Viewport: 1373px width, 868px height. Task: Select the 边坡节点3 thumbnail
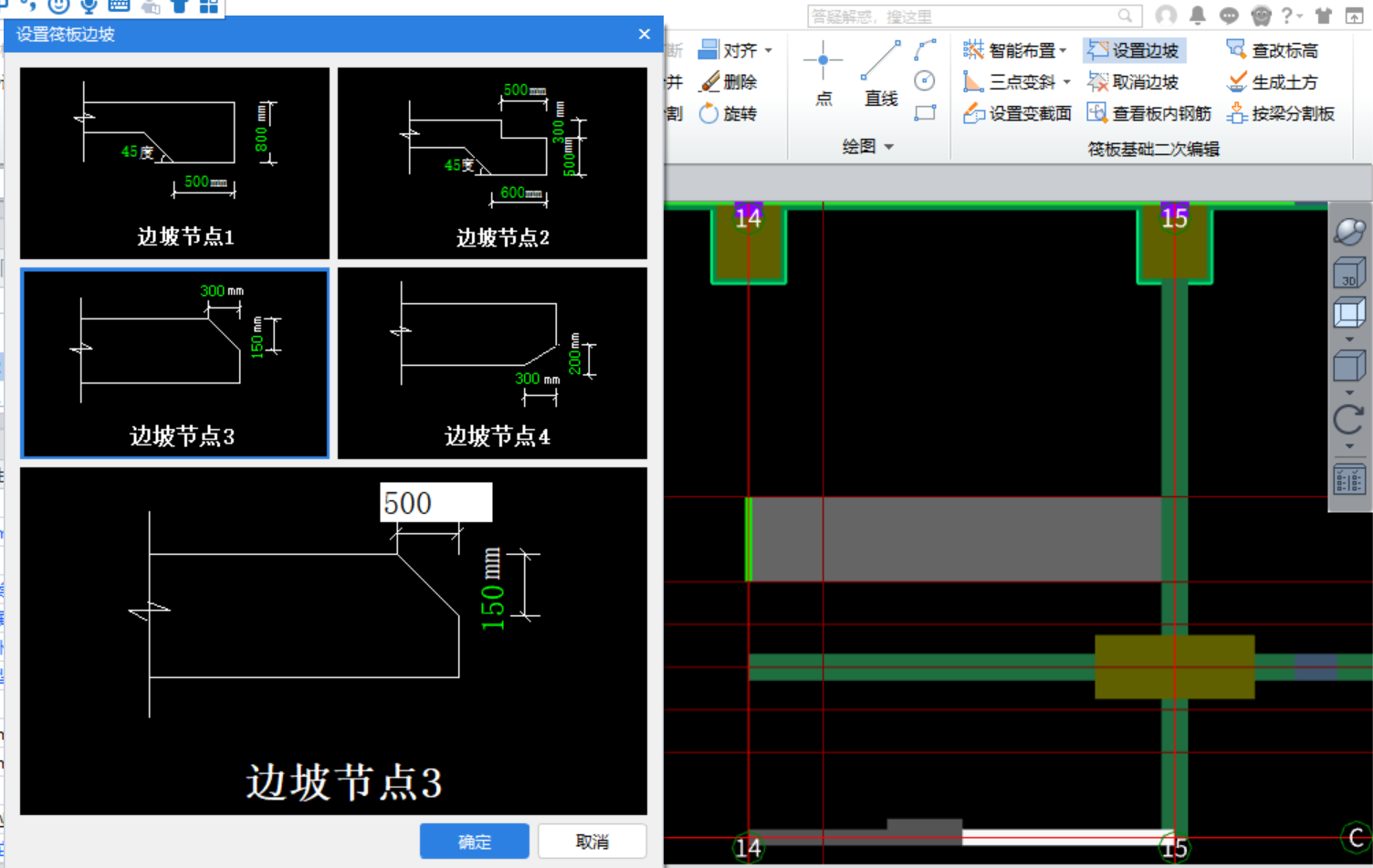coord(174,363)
